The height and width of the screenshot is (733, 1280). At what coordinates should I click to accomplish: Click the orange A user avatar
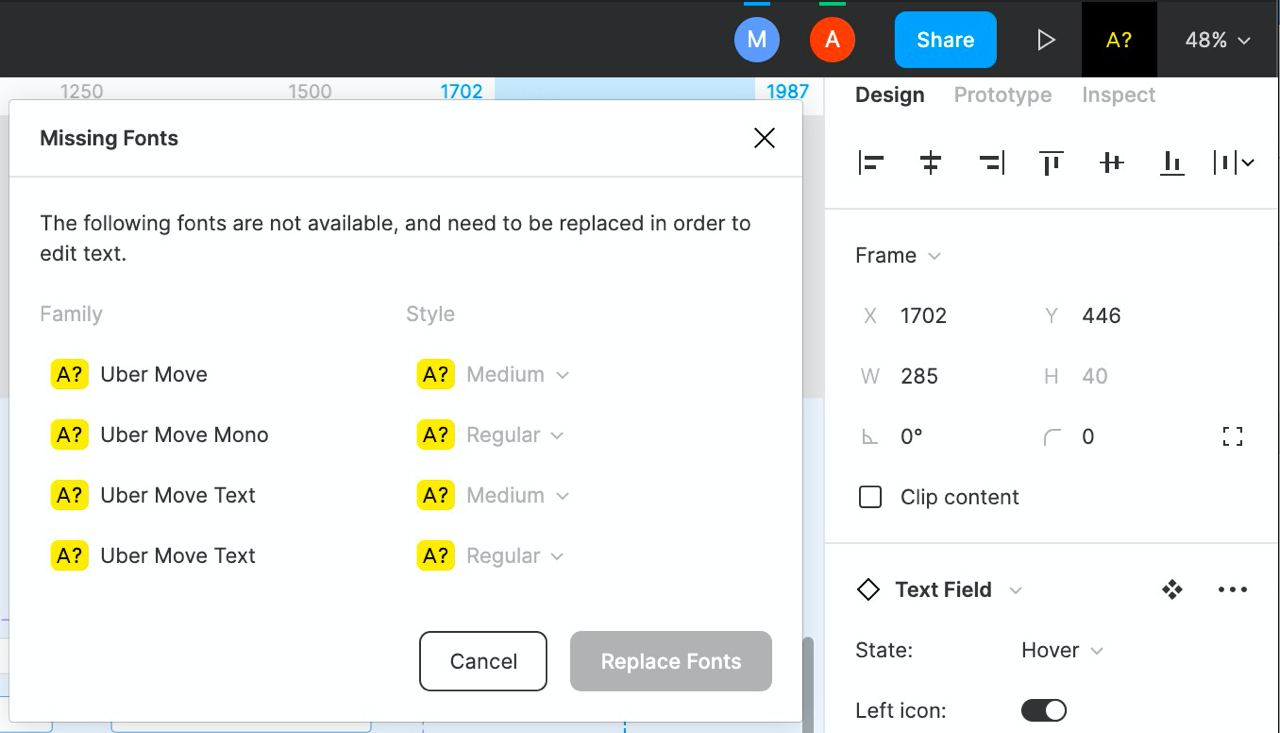(832, 40)
